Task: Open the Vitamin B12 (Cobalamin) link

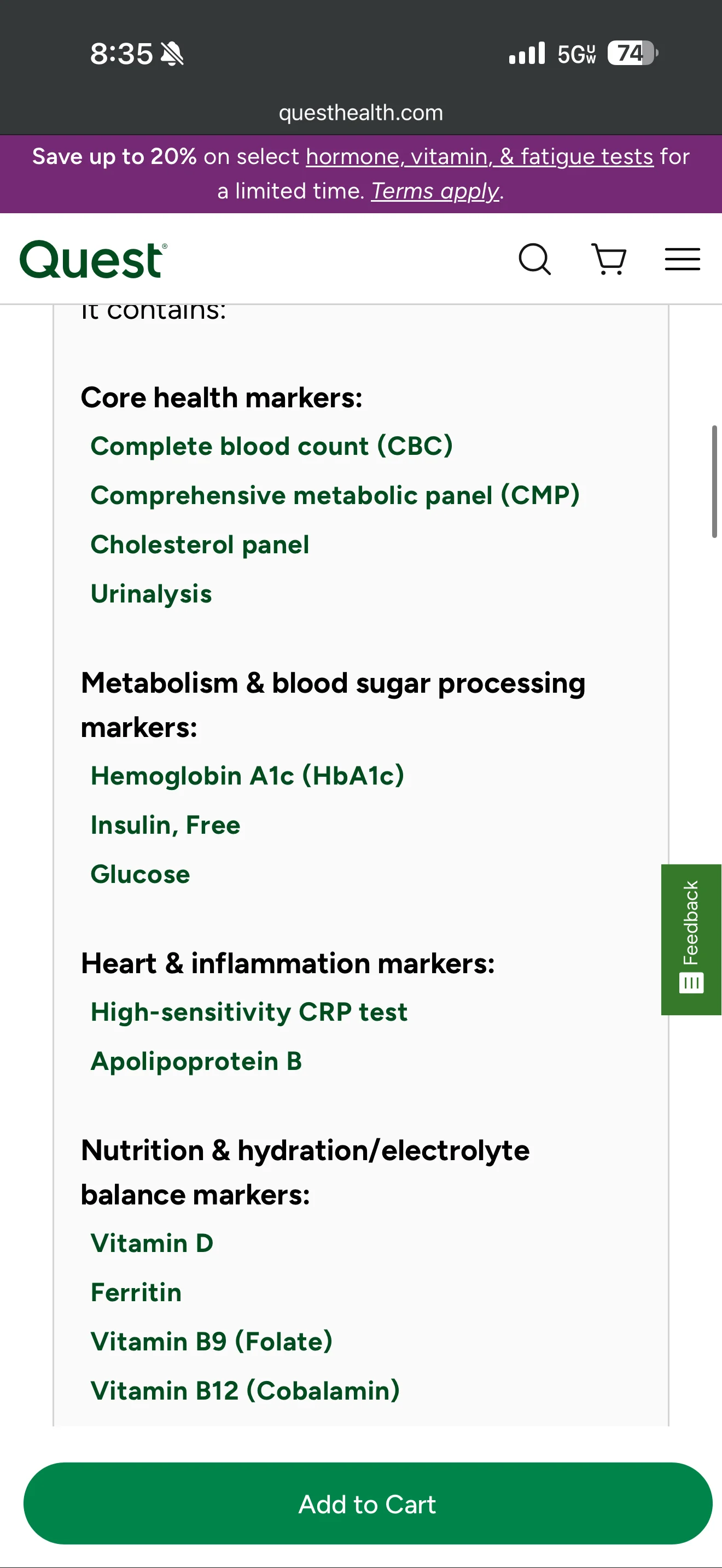Action: 246,1391
